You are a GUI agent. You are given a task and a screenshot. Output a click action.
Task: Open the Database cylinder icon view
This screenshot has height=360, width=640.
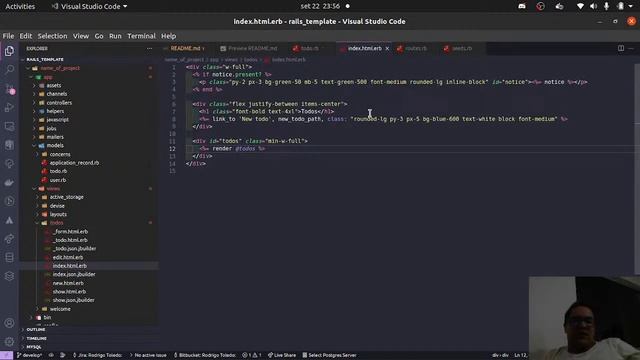click(9, 258)
